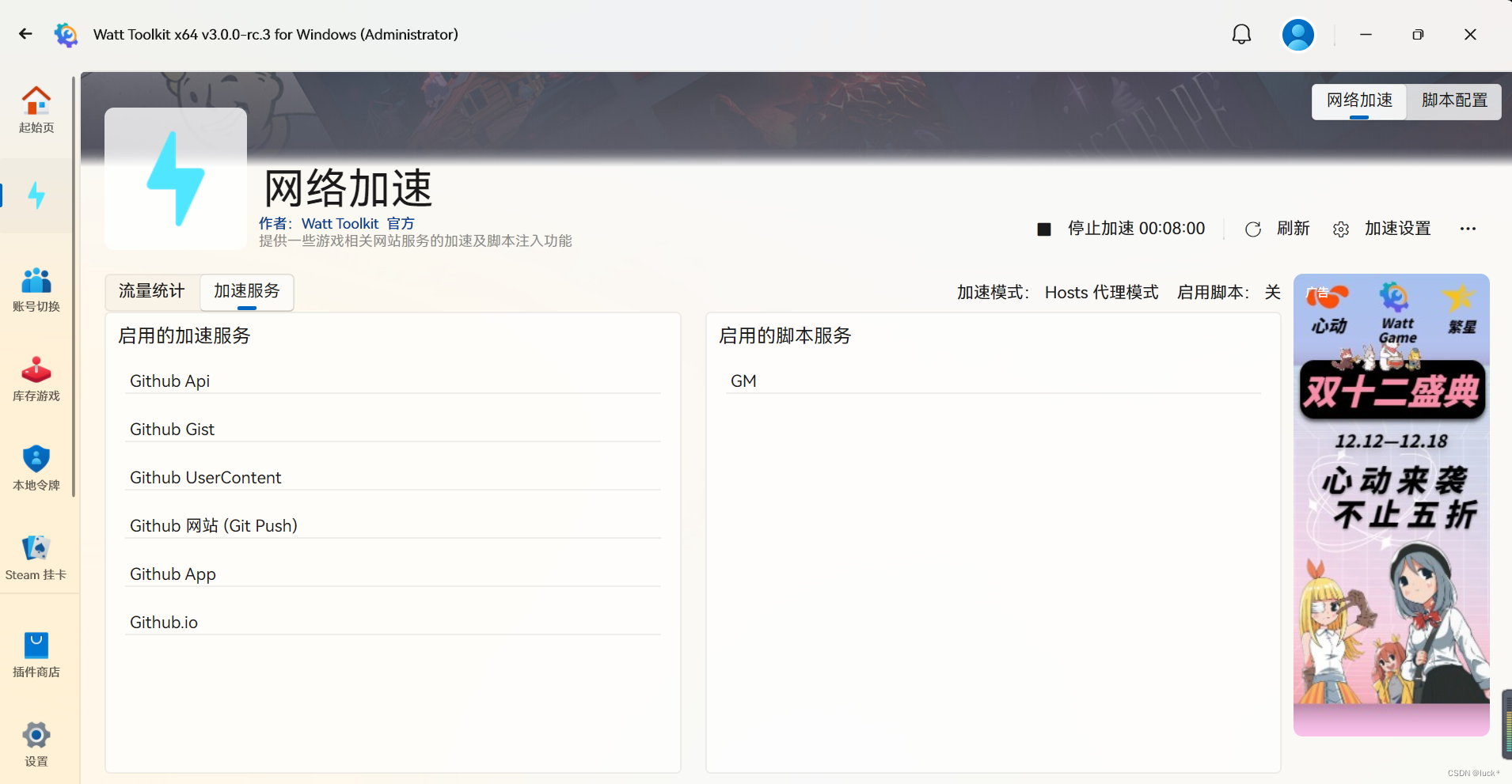Viewport: 1512px width, 784px height.
Task: Open the more options ellipsis menu
Action: click(1468, 229)
